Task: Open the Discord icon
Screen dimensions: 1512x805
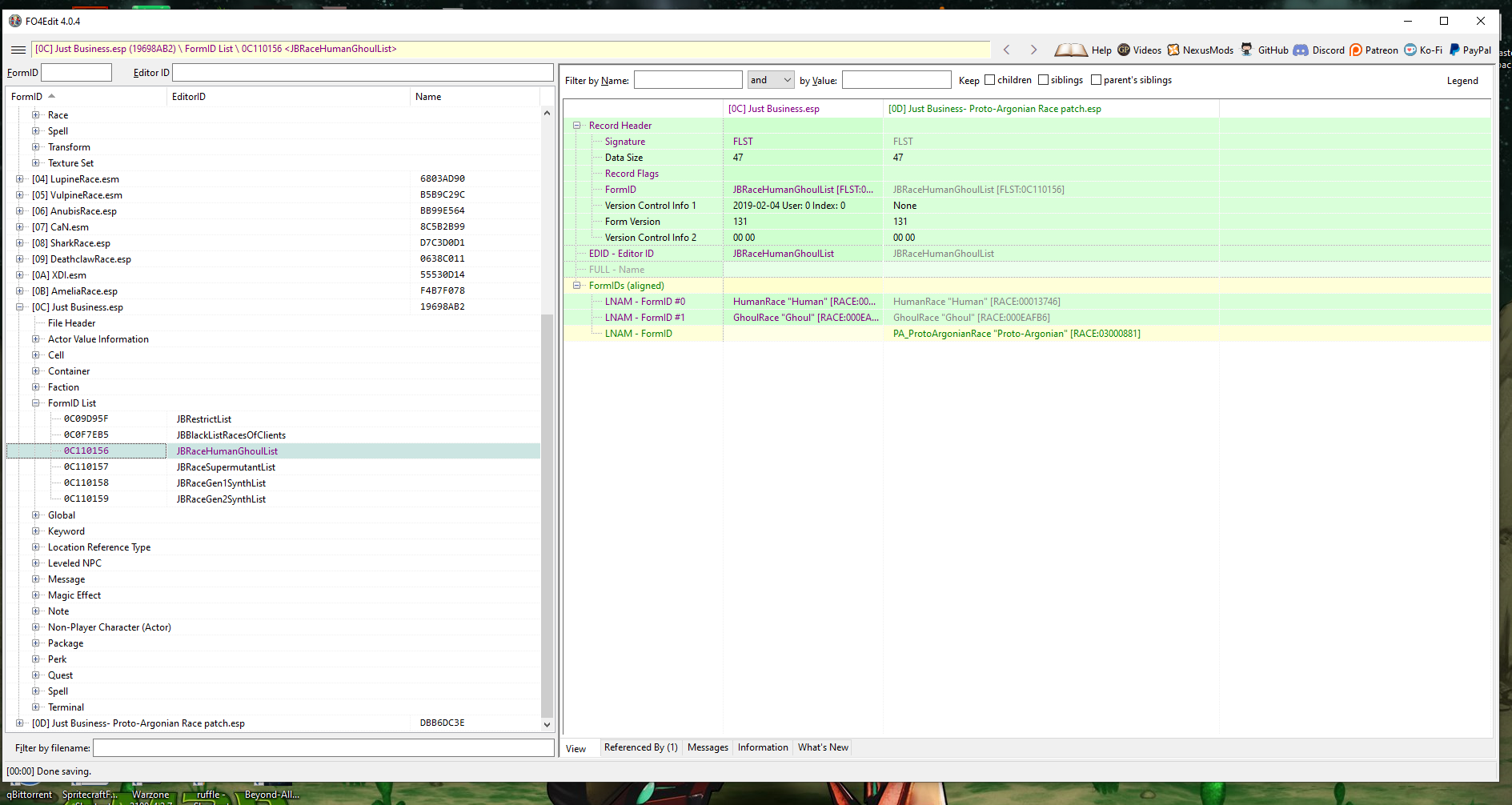Action: tap(1301, 50)
